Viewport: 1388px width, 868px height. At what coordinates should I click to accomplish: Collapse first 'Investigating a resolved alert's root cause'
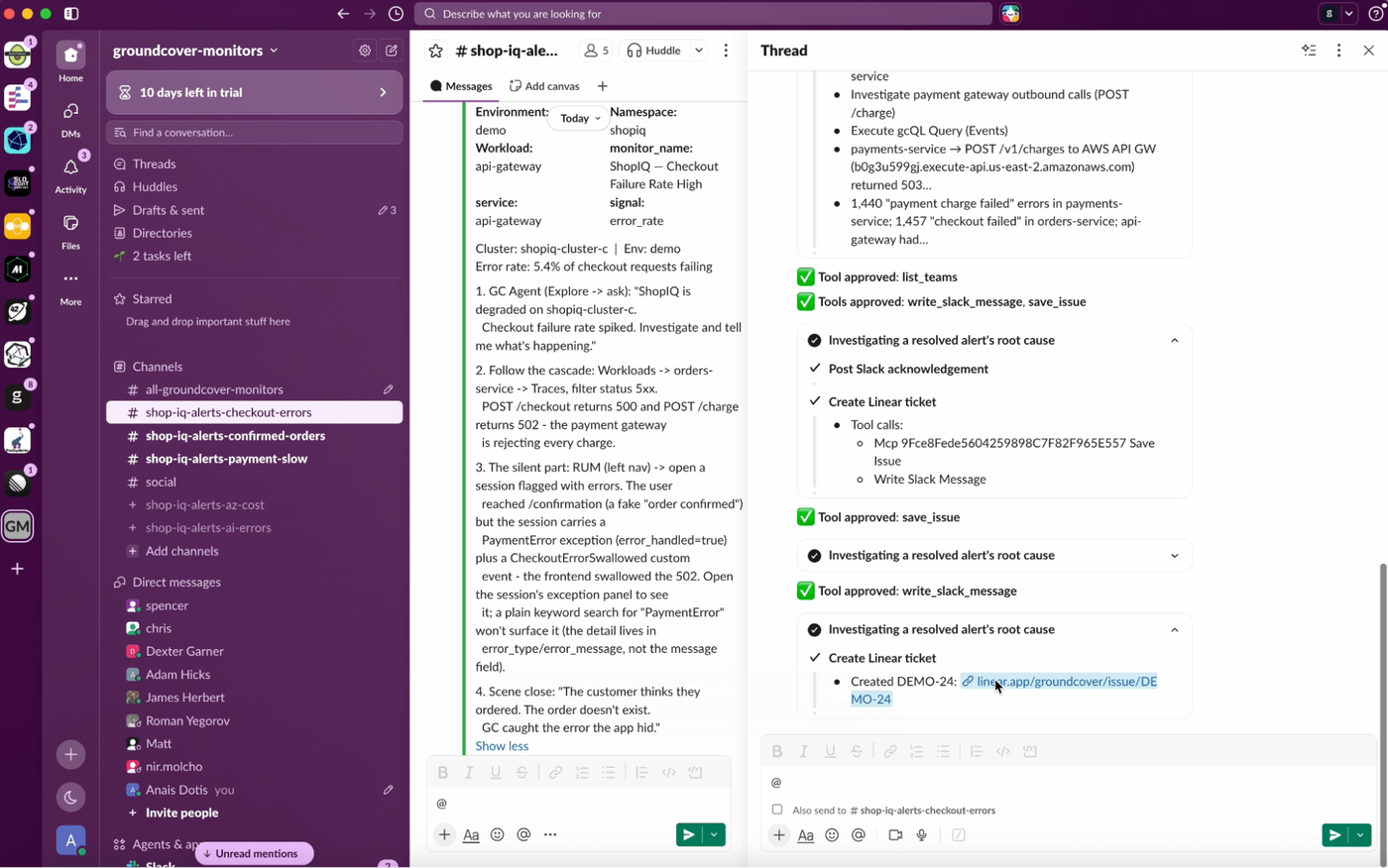pyautogui.click(x=1175, y=341)
